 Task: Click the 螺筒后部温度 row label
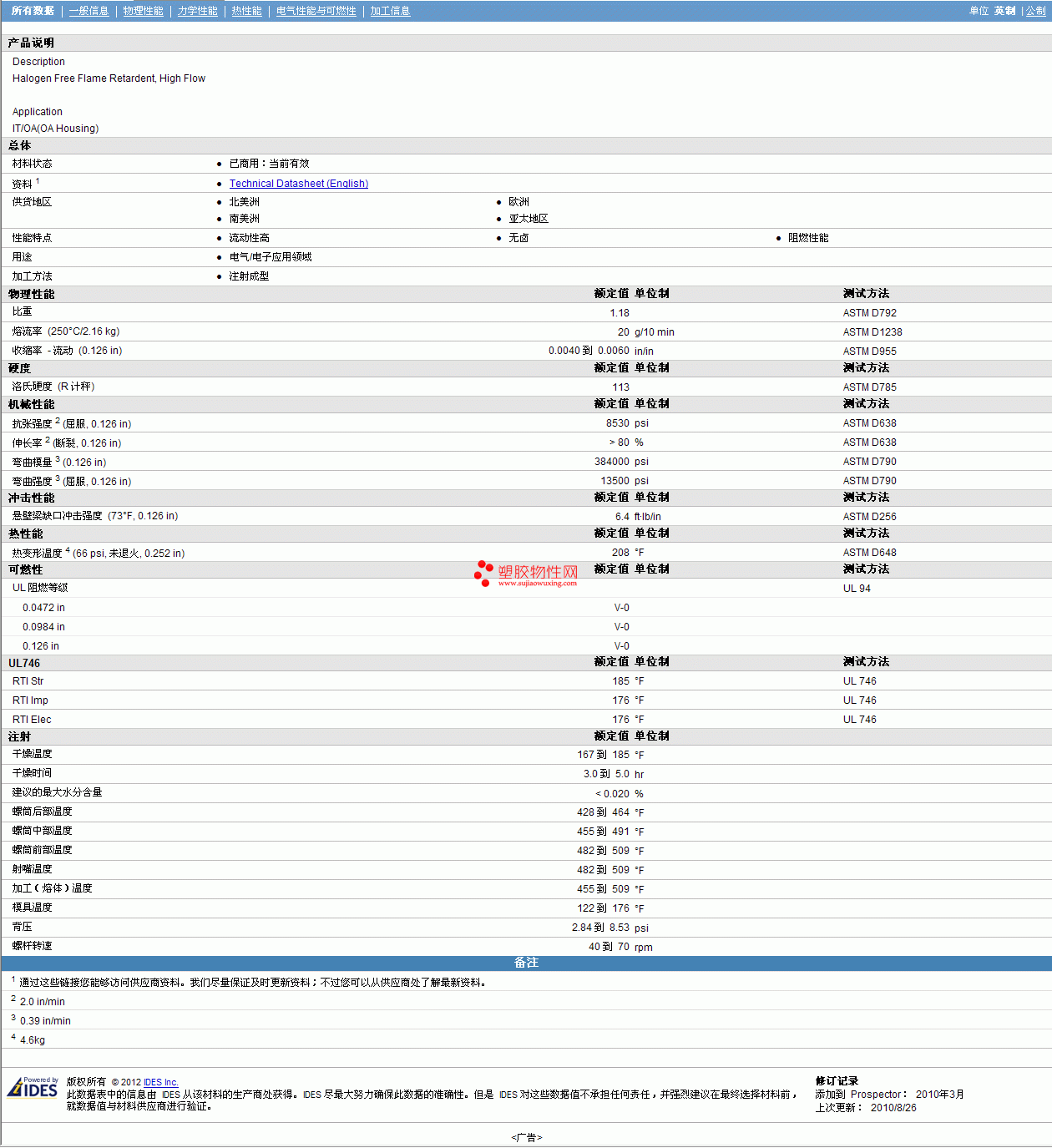point(42,812)
